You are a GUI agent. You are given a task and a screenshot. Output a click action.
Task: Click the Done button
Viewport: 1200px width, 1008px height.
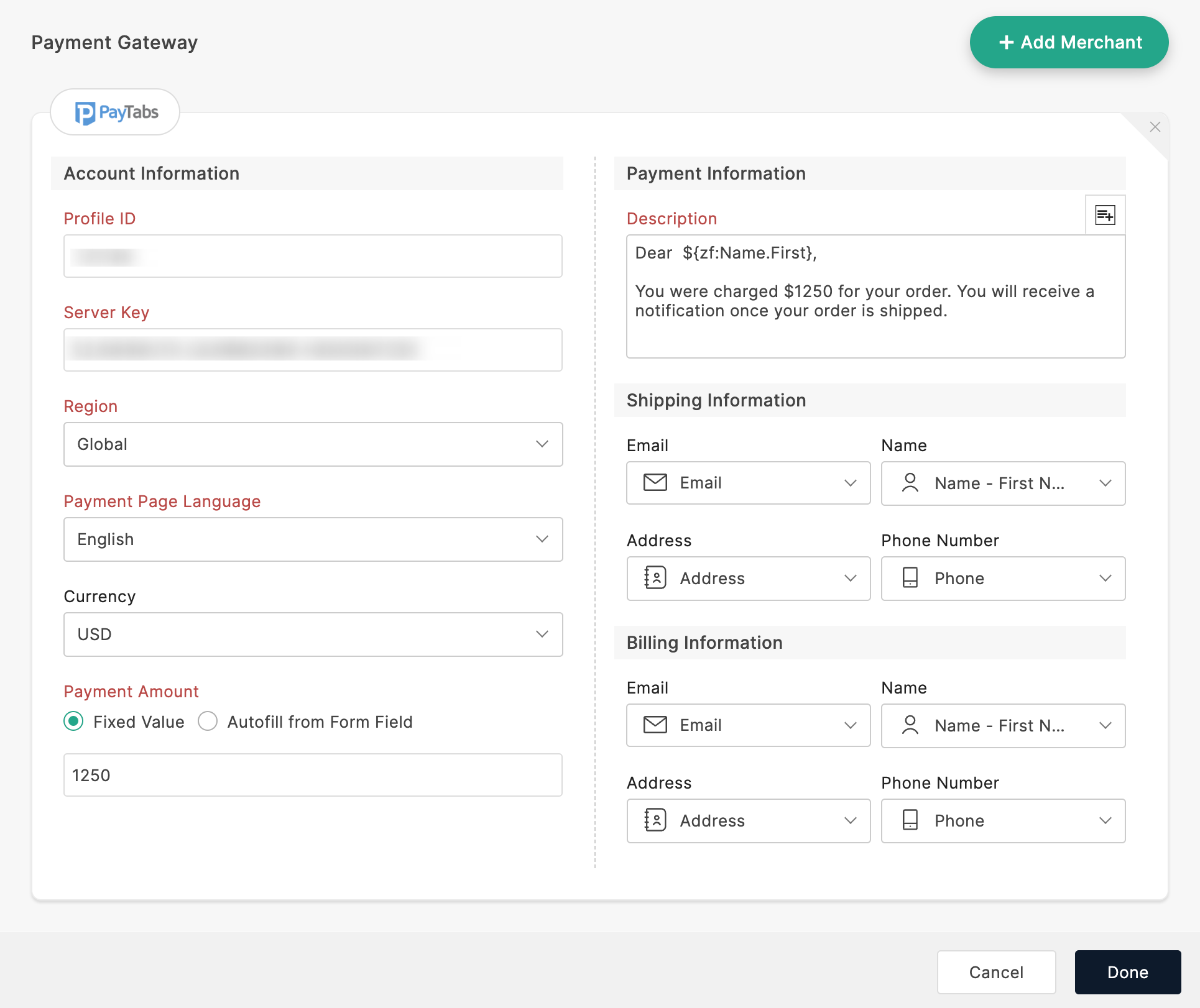coord(1127,971)
